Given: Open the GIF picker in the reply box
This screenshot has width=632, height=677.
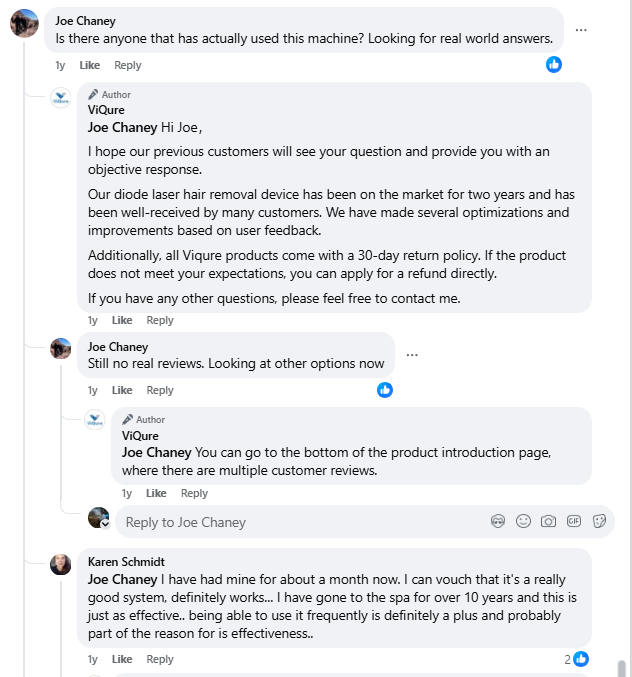Looking at the screenshot, I should (x=574, y=521).
